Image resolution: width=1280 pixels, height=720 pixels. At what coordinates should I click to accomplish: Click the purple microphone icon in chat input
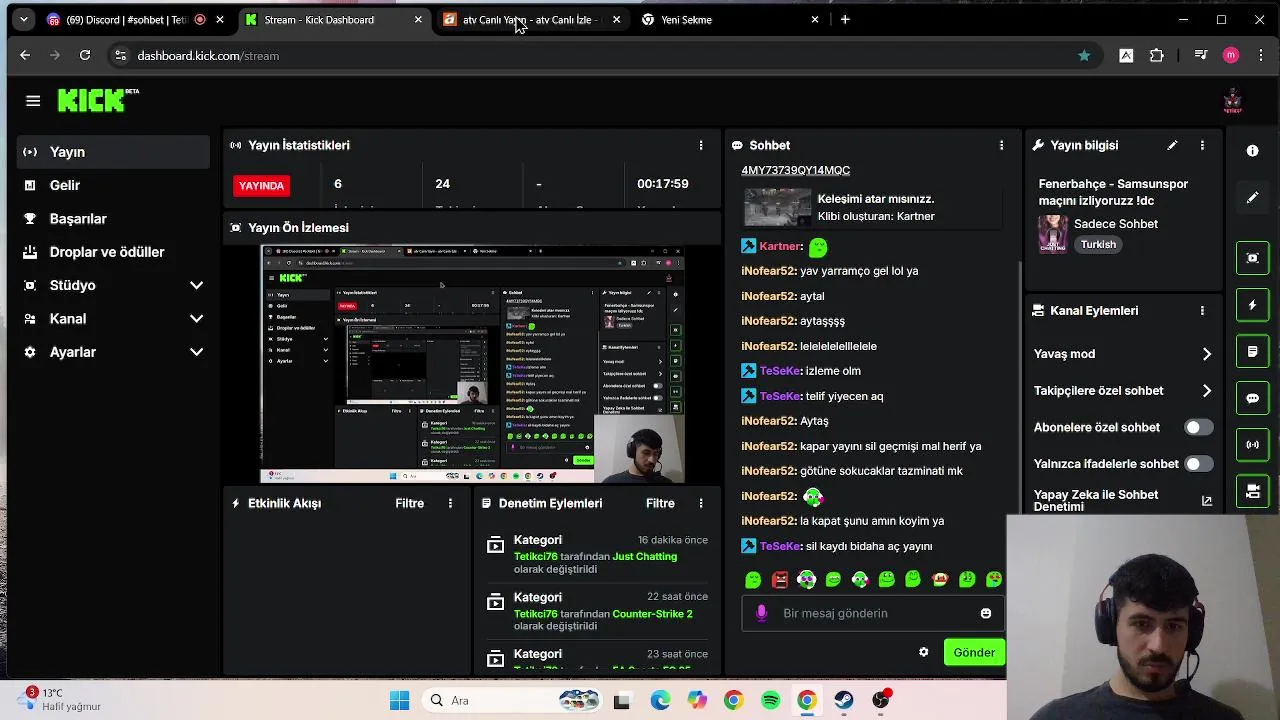762,613
